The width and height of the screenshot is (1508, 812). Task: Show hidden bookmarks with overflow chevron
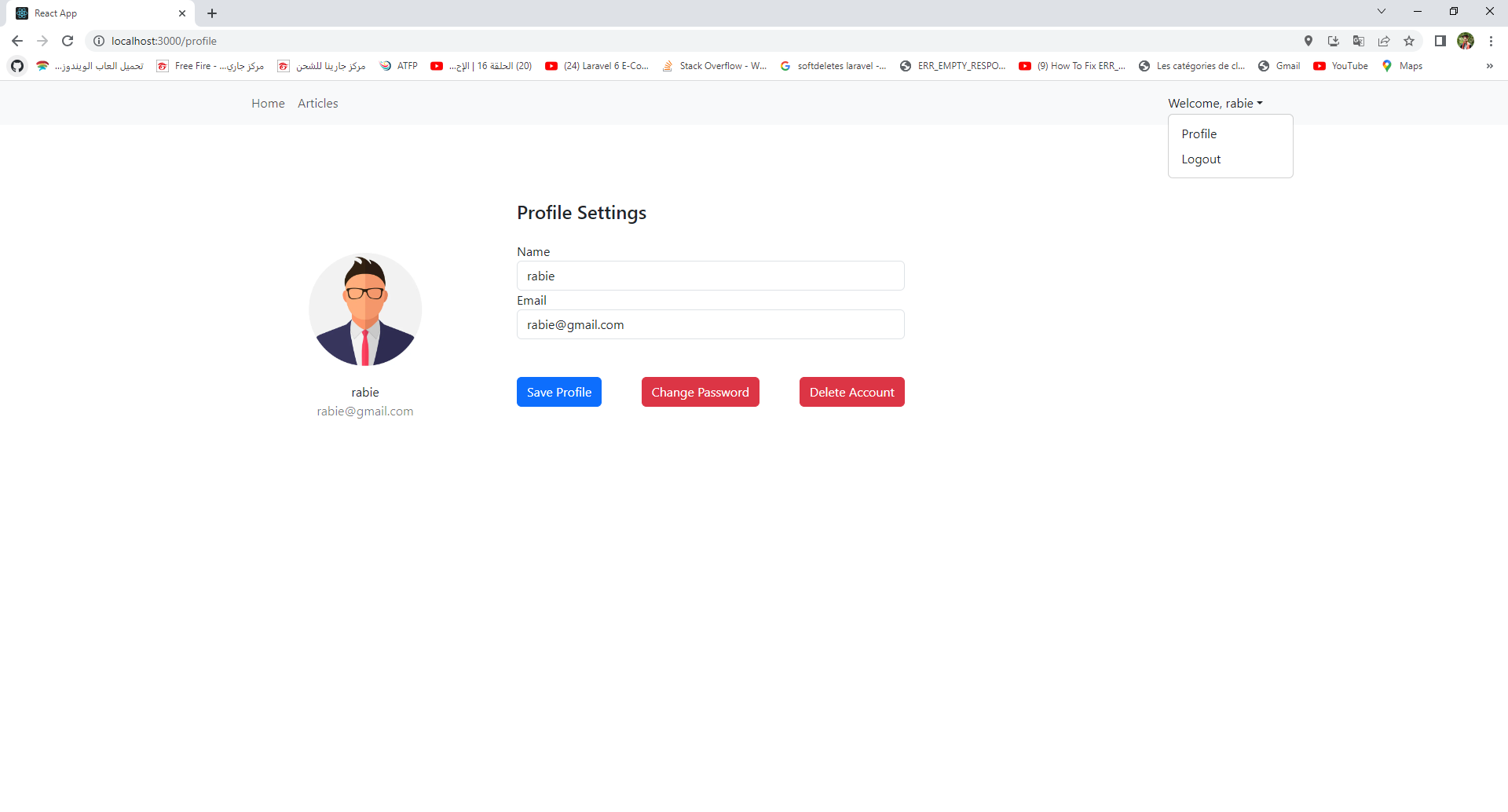(x=1490, y=66)
